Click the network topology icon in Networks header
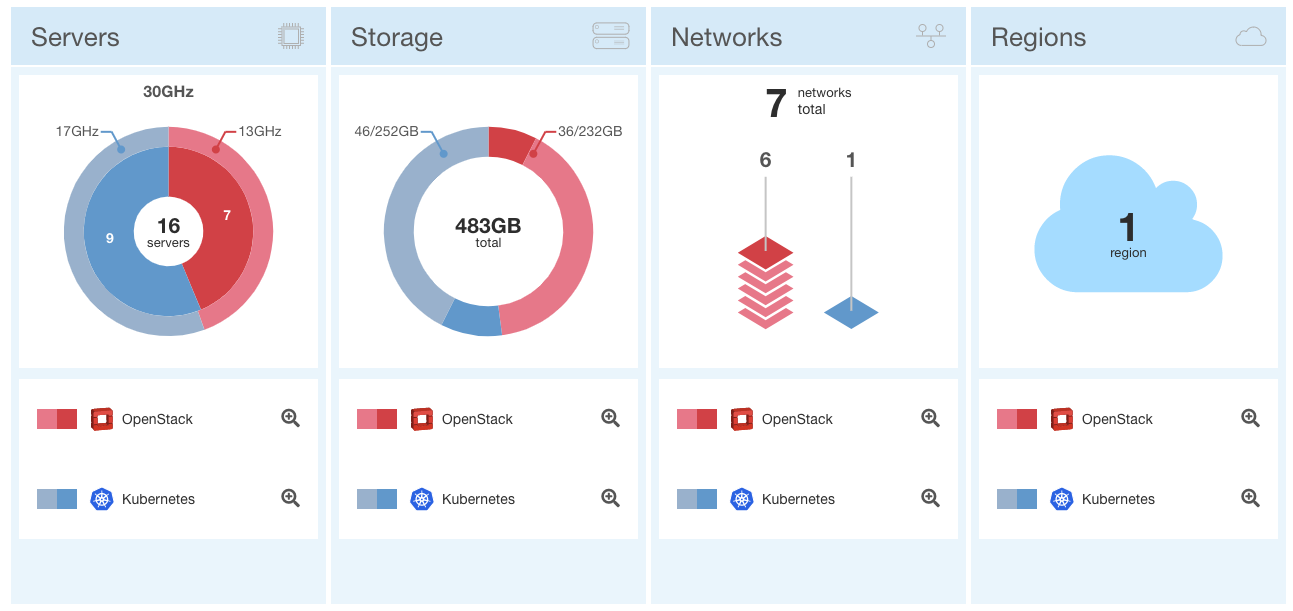Screen dimensions: 1293x611 pos(930,37)
